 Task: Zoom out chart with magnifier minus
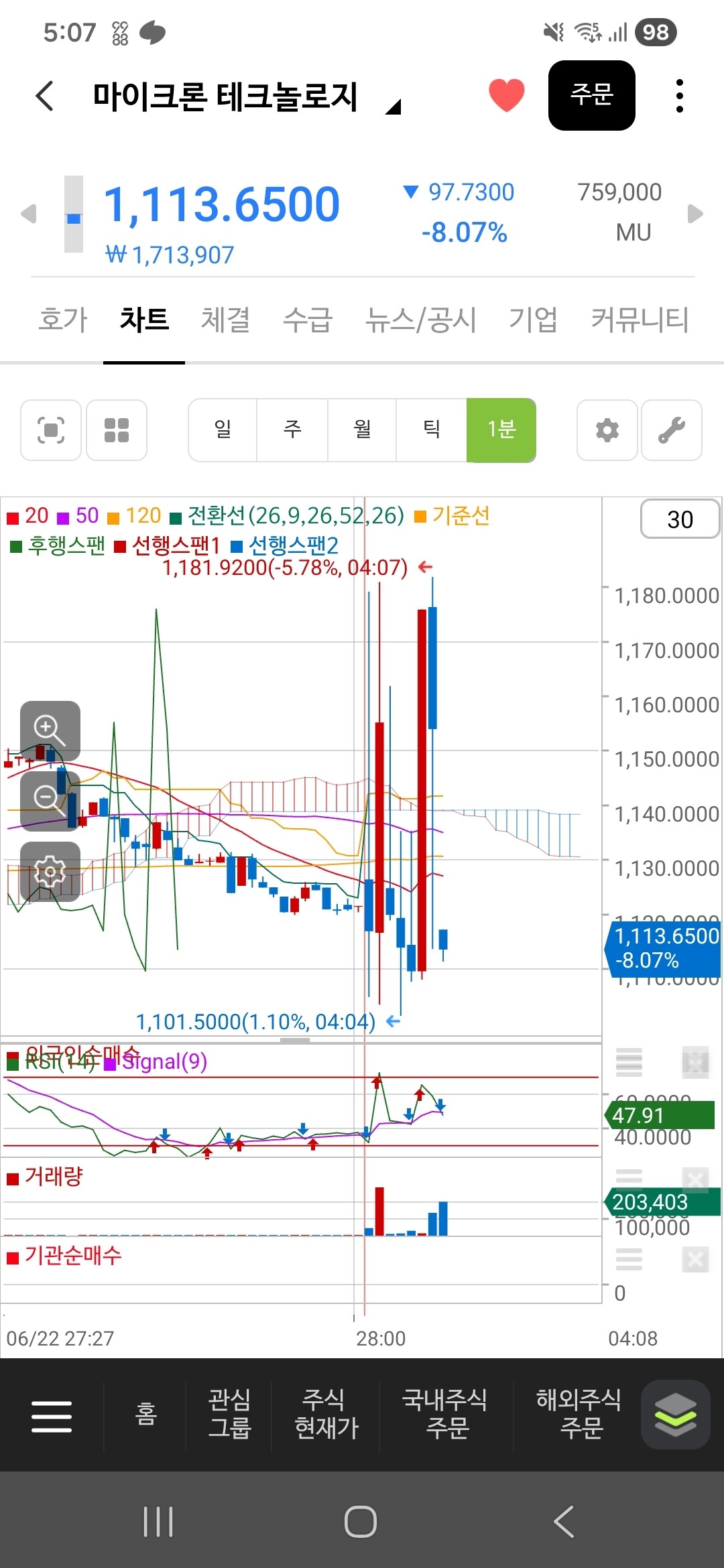50,801
